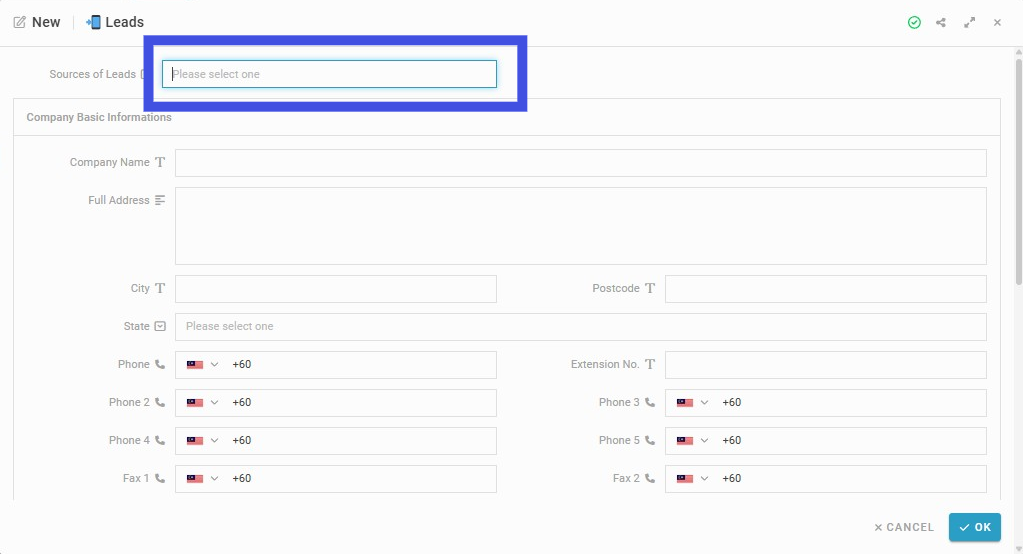1023x554 pixels.
Task: Click the Postcode text field
Action: (825, 289)
